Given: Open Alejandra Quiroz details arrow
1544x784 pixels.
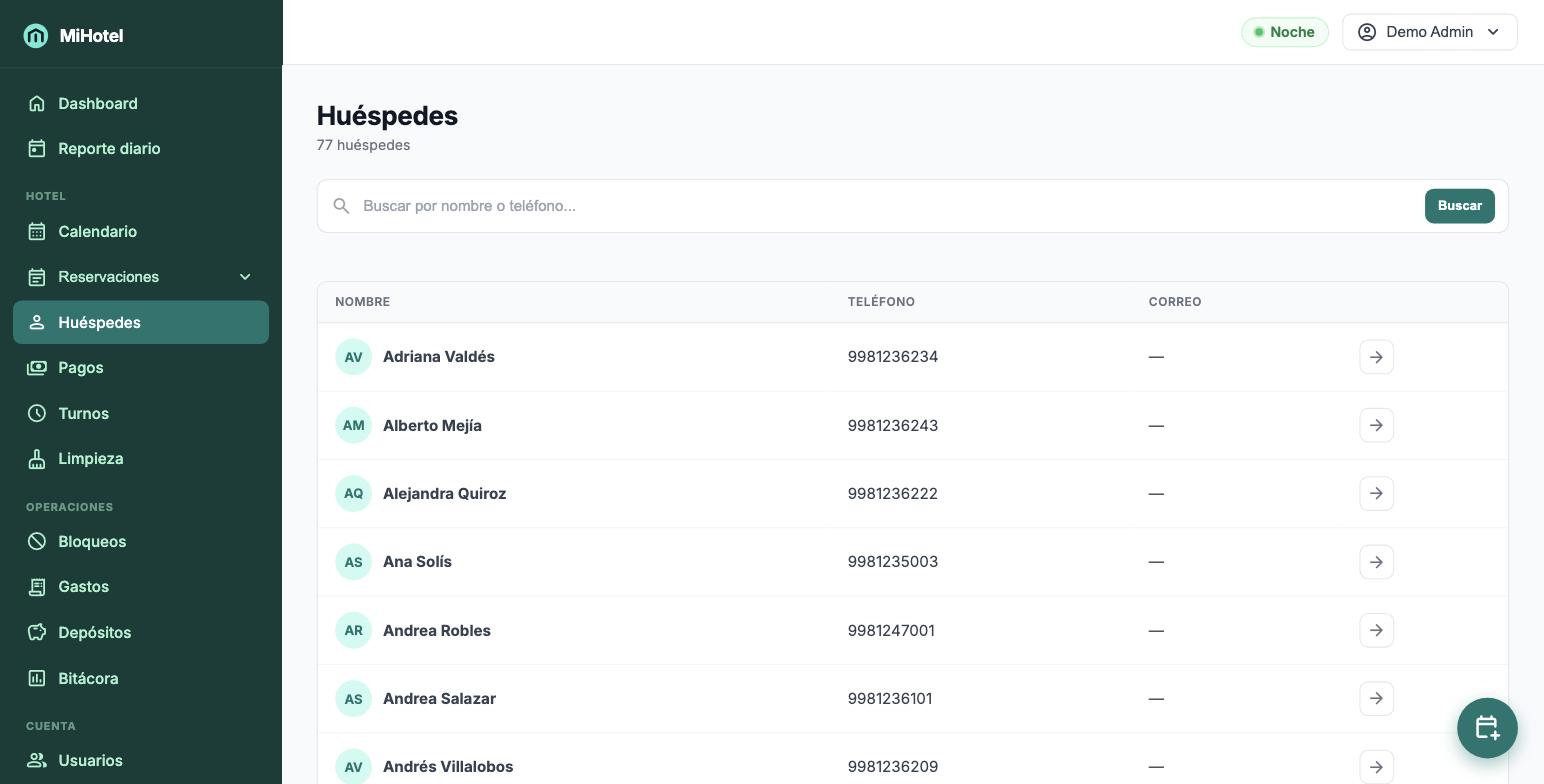Looking at the screenshot, I should click(1376, 493).
